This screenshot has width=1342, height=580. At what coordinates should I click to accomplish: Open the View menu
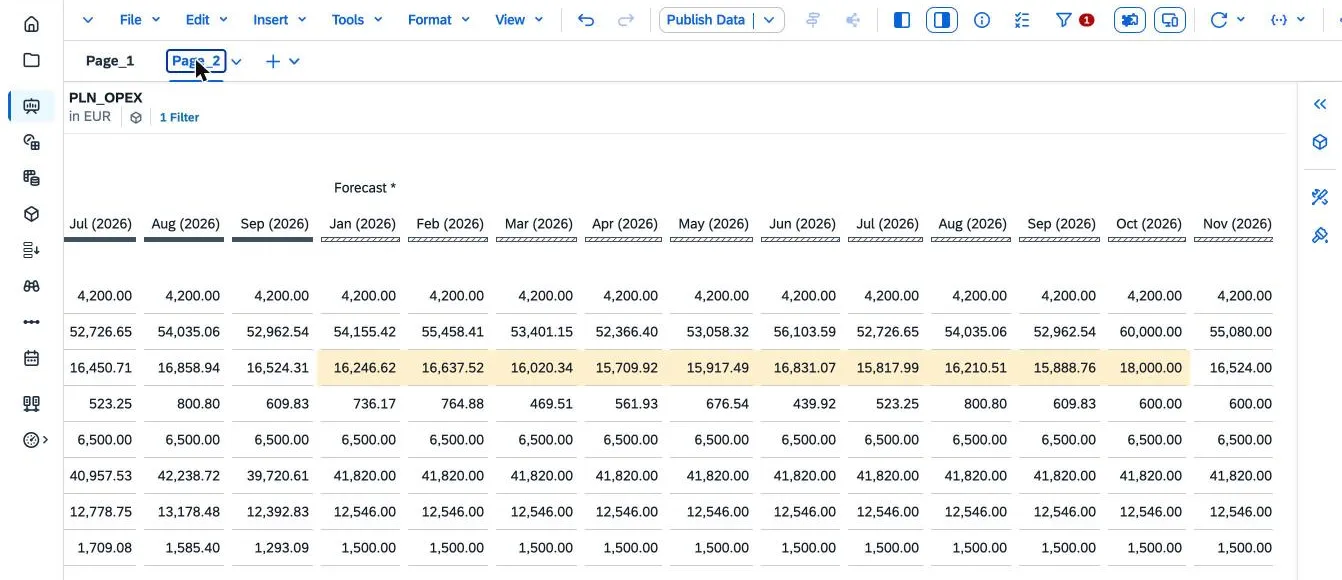[519, 20]
